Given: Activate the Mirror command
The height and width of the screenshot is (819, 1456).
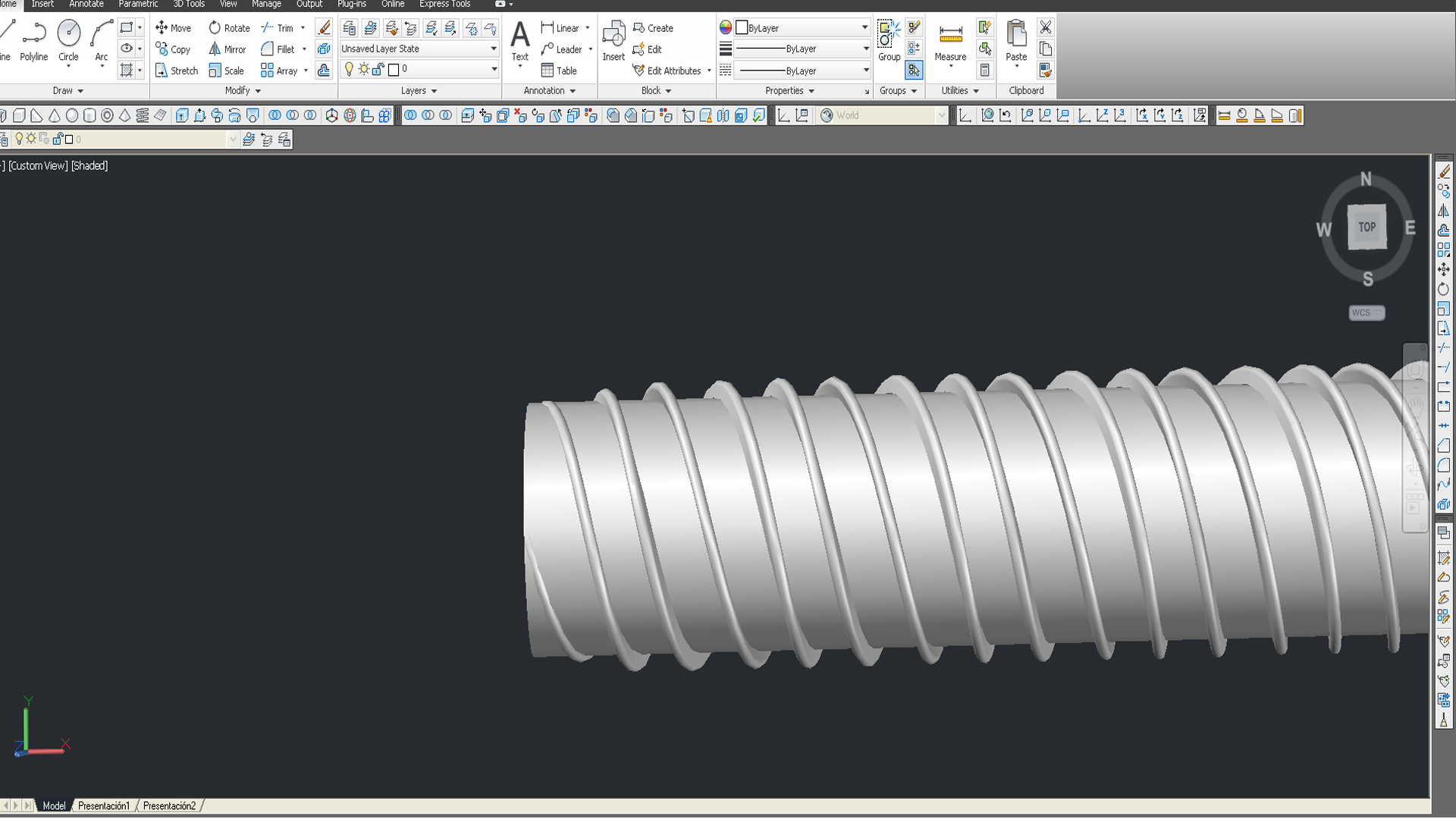Looking at the screenshot, I should (x=227, y=49).
